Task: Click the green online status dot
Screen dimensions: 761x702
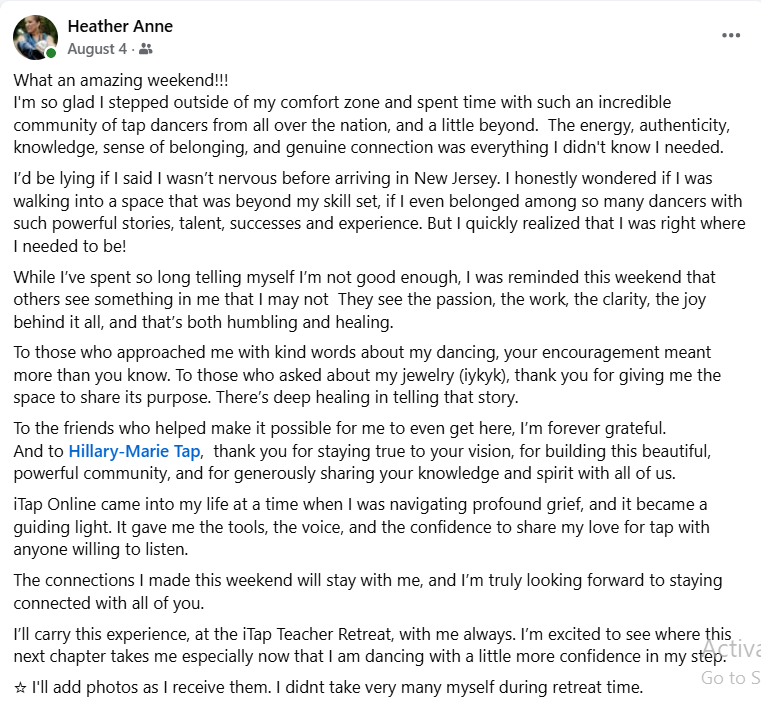Action: tap(52, 53)
